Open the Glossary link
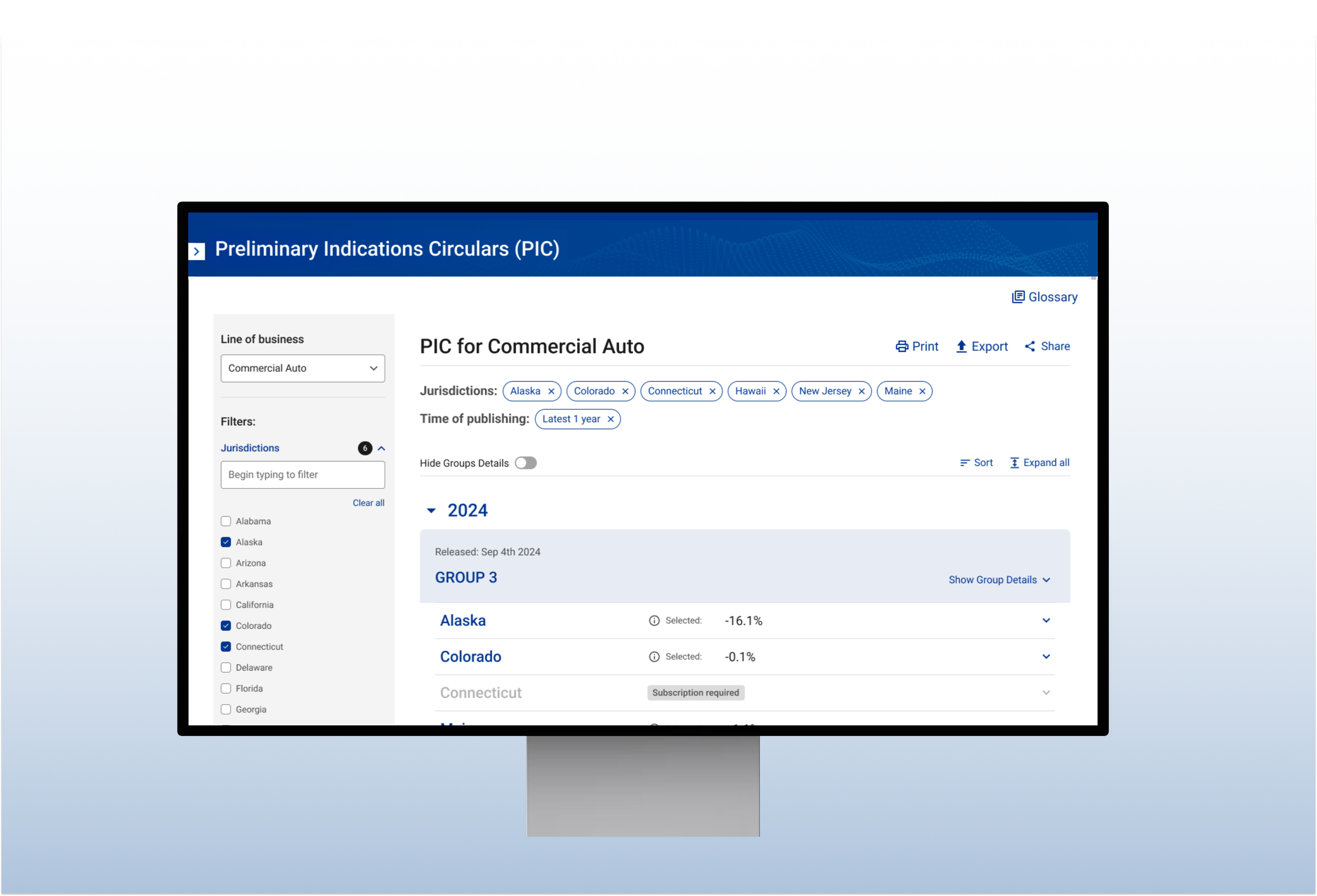Image resolution: width=1317 pixels, height=896 pixels. [x=1045, y=297]
